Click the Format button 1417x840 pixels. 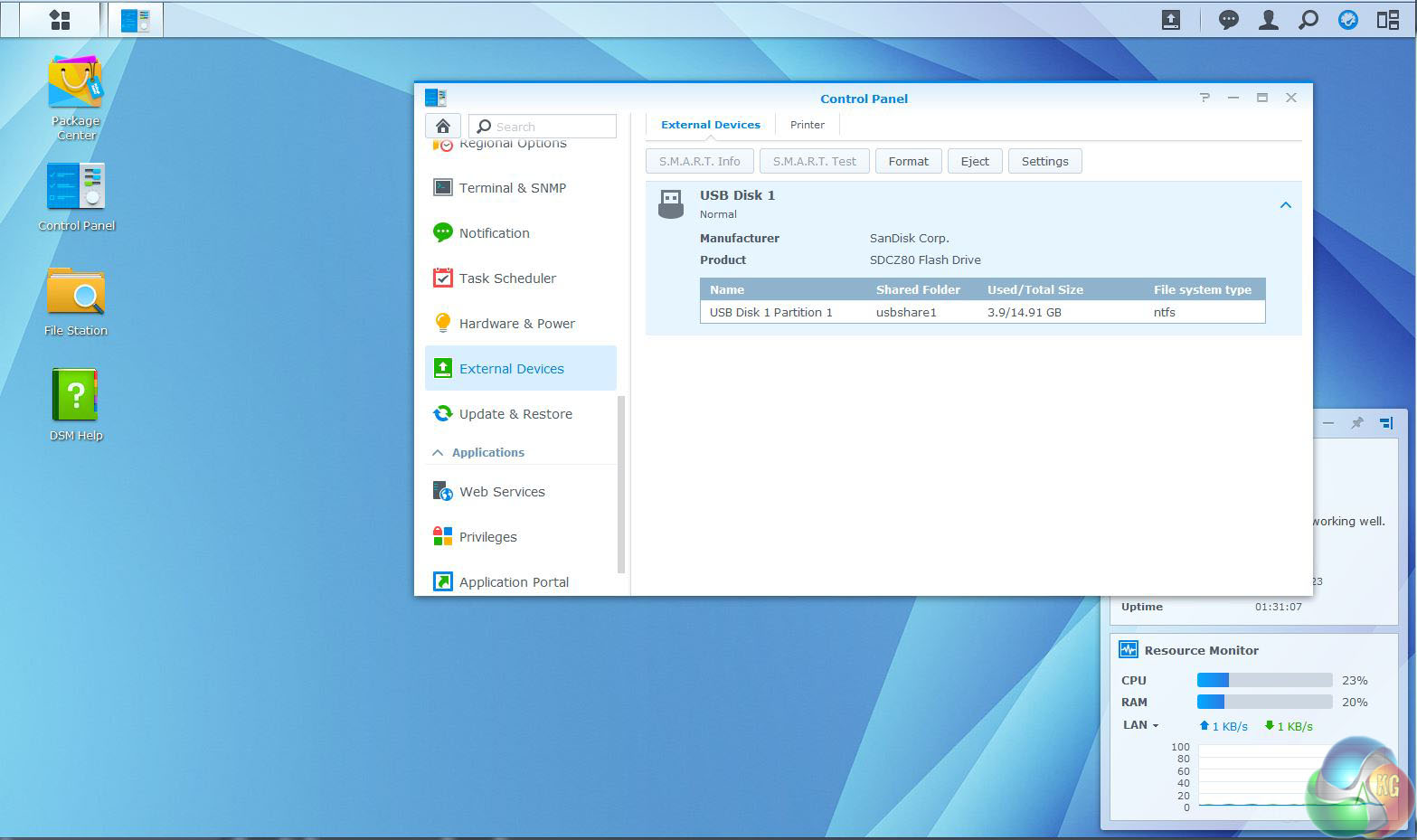point(908,161)
